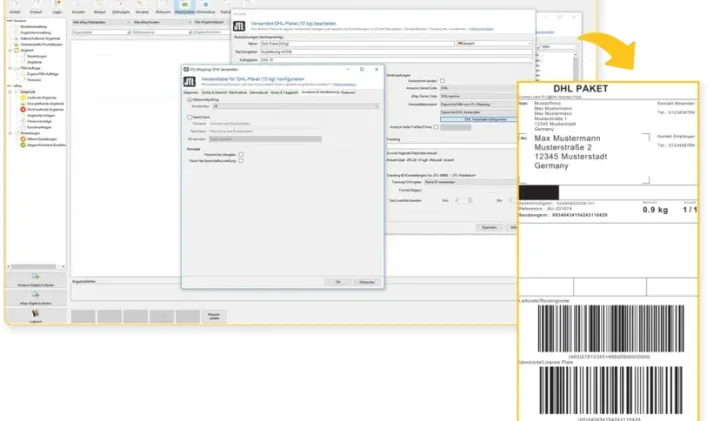Click the search icon in Artikelnummer field

click(x=190, y=33)
